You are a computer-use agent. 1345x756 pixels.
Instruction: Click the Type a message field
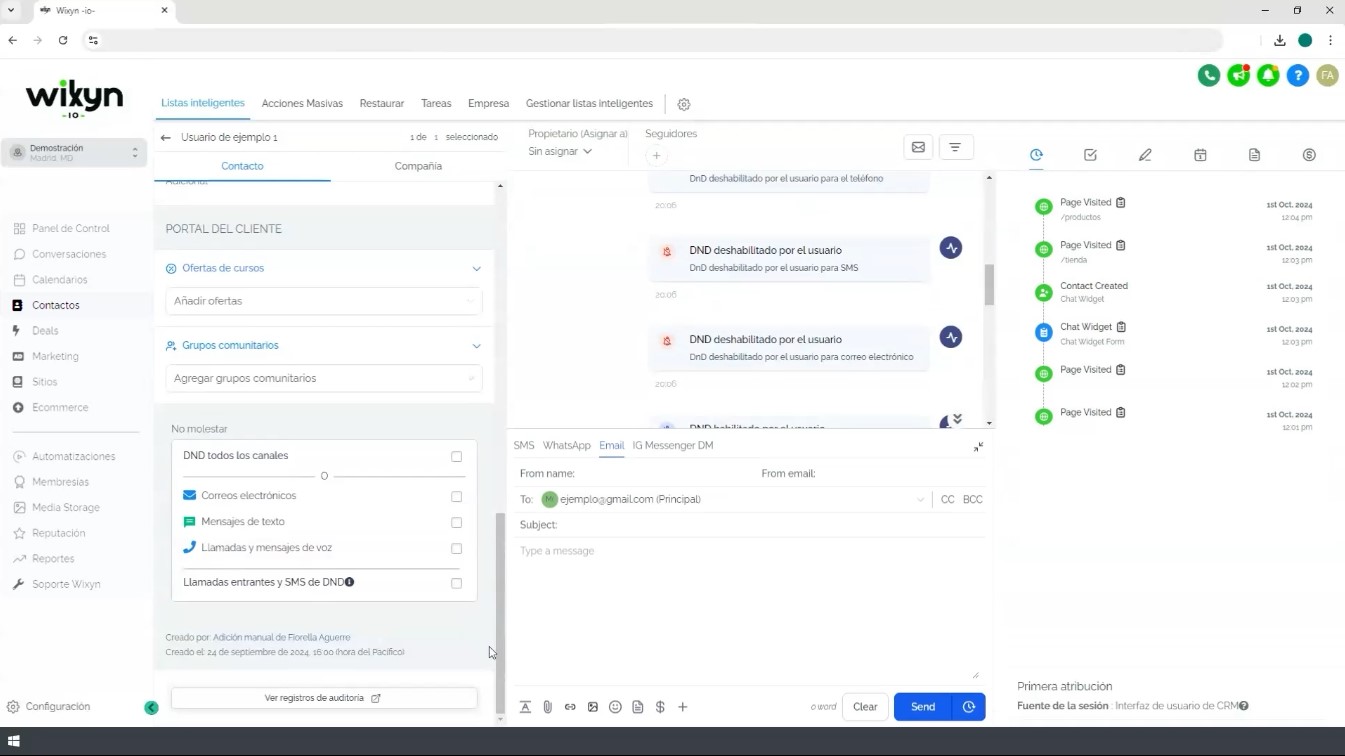point(750,610)
